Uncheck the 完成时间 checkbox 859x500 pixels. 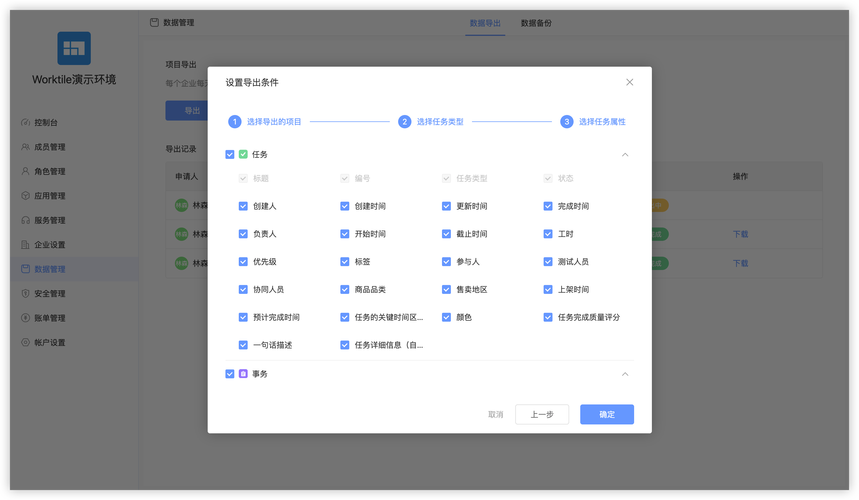[x=548, y=206]
